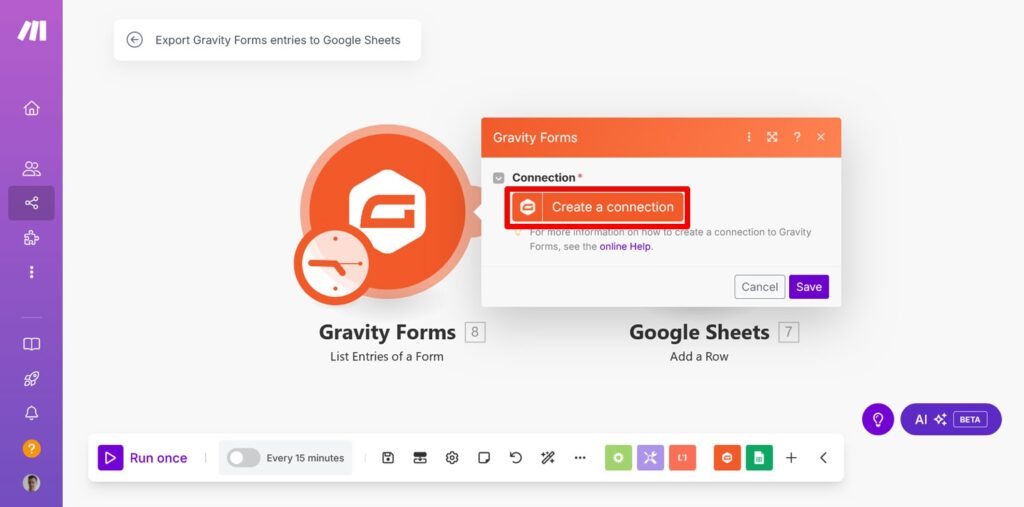1024x507 pixels.
Task: Open the Scenario inputs toolbar icon
Action: (x=420, y=458)
